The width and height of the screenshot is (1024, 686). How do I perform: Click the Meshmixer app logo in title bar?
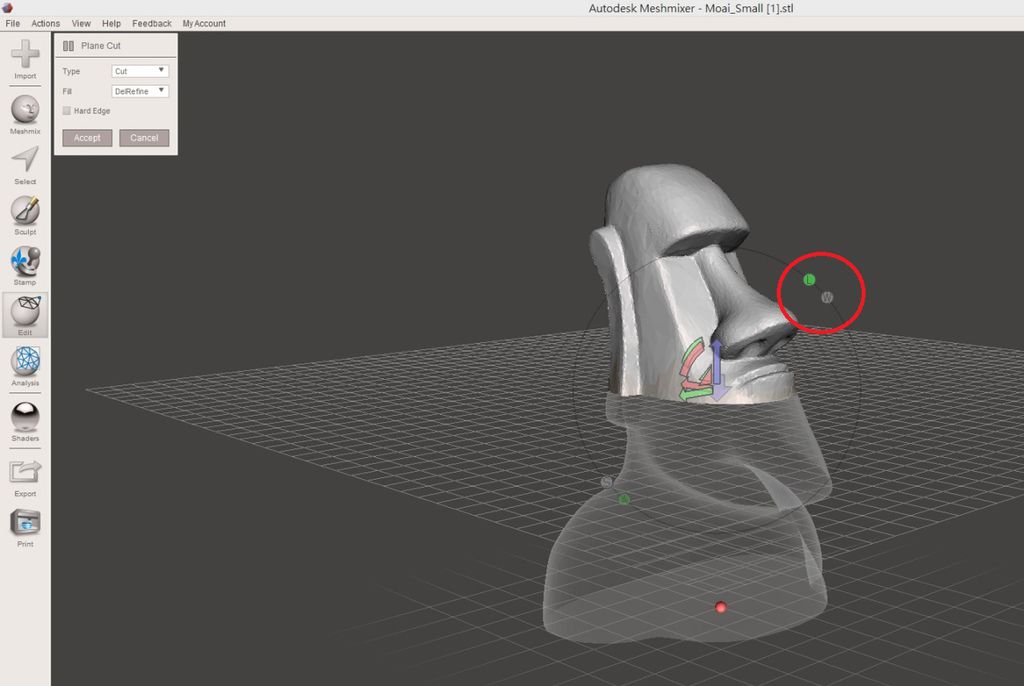coord(7,7)
